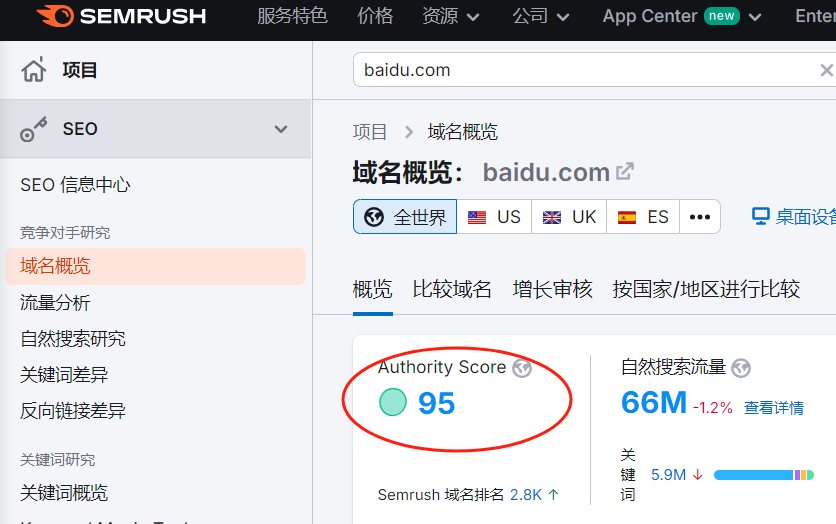This screenshot has width=836, height=524.
Task: Click 项目 breadcrumb link
Action: coord(370,132)
